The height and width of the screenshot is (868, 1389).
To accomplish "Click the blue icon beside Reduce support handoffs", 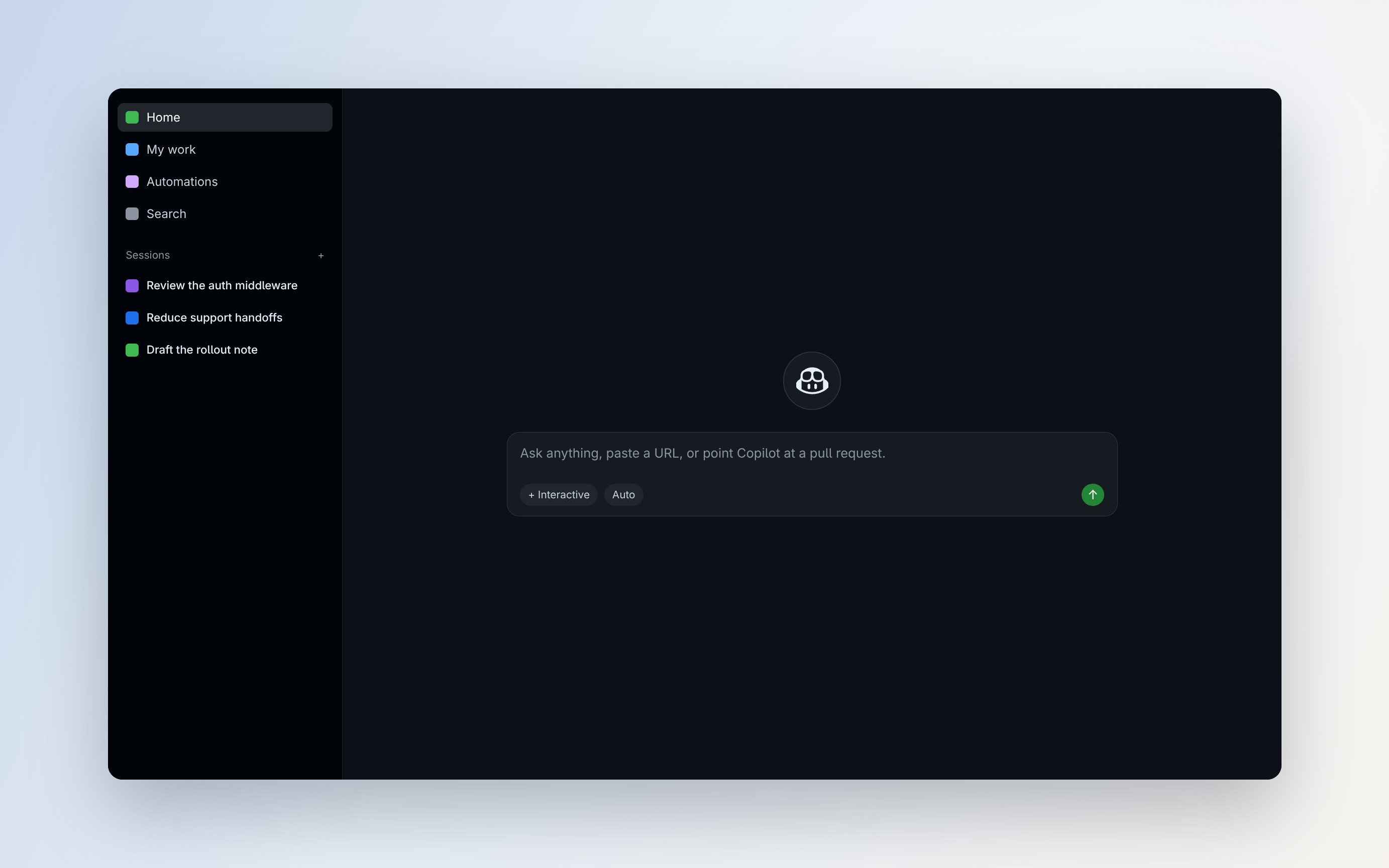I will [132, 317].
